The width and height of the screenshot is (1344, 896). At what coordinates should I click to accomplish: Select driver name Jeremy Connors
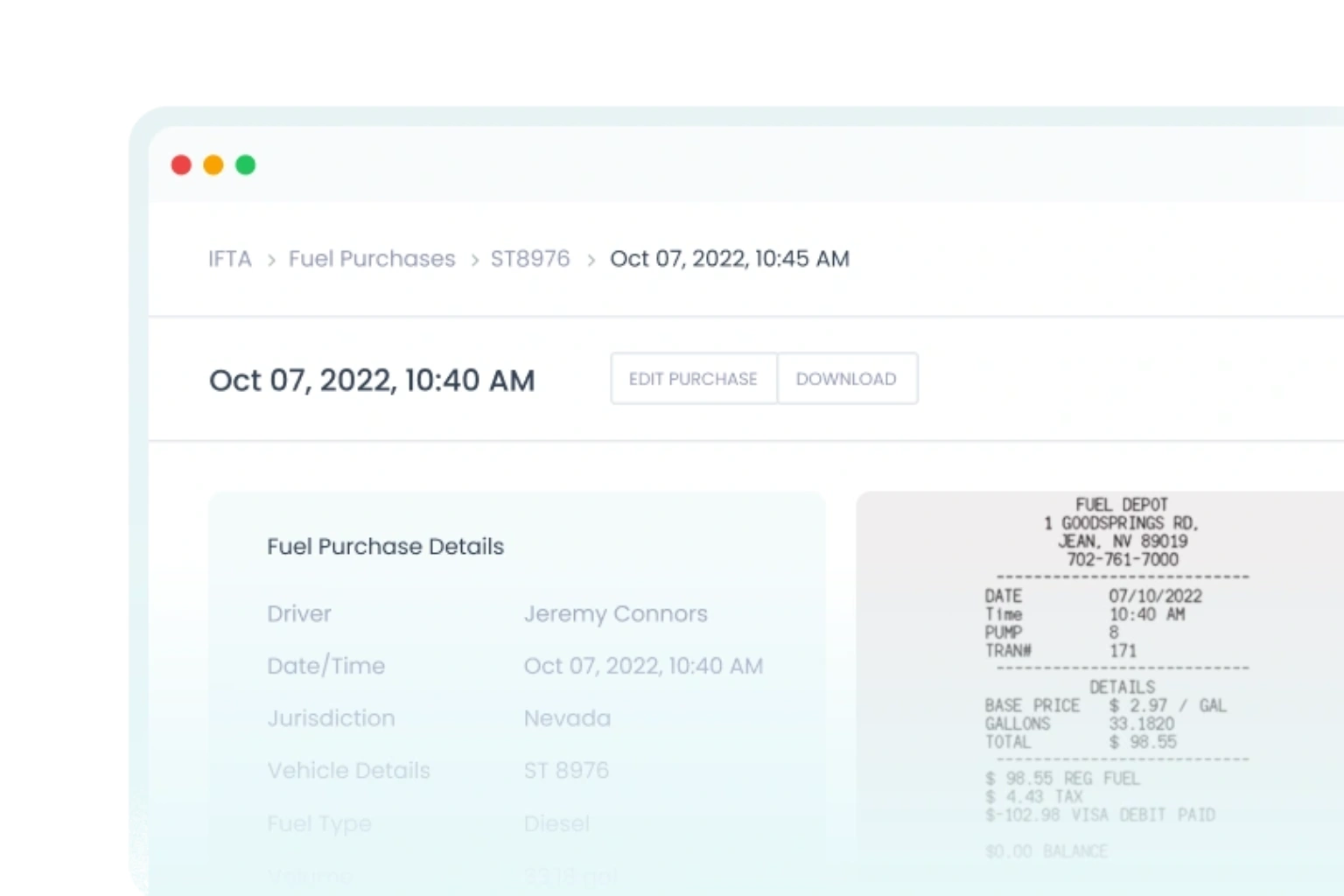tap(615, 613)
